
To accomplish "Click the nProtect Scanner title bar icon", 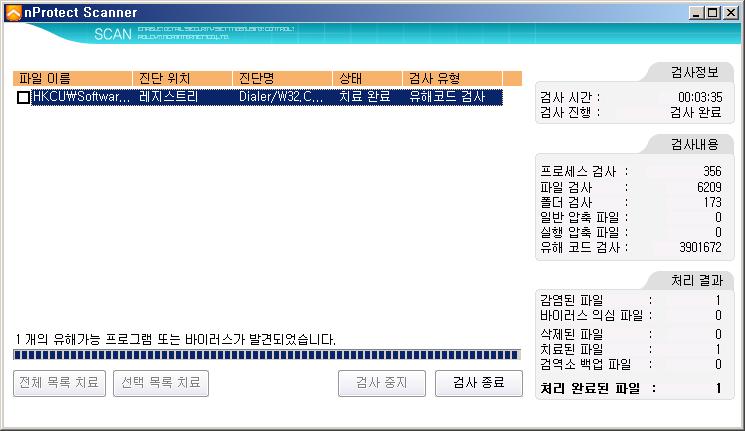I will [13, 13].
